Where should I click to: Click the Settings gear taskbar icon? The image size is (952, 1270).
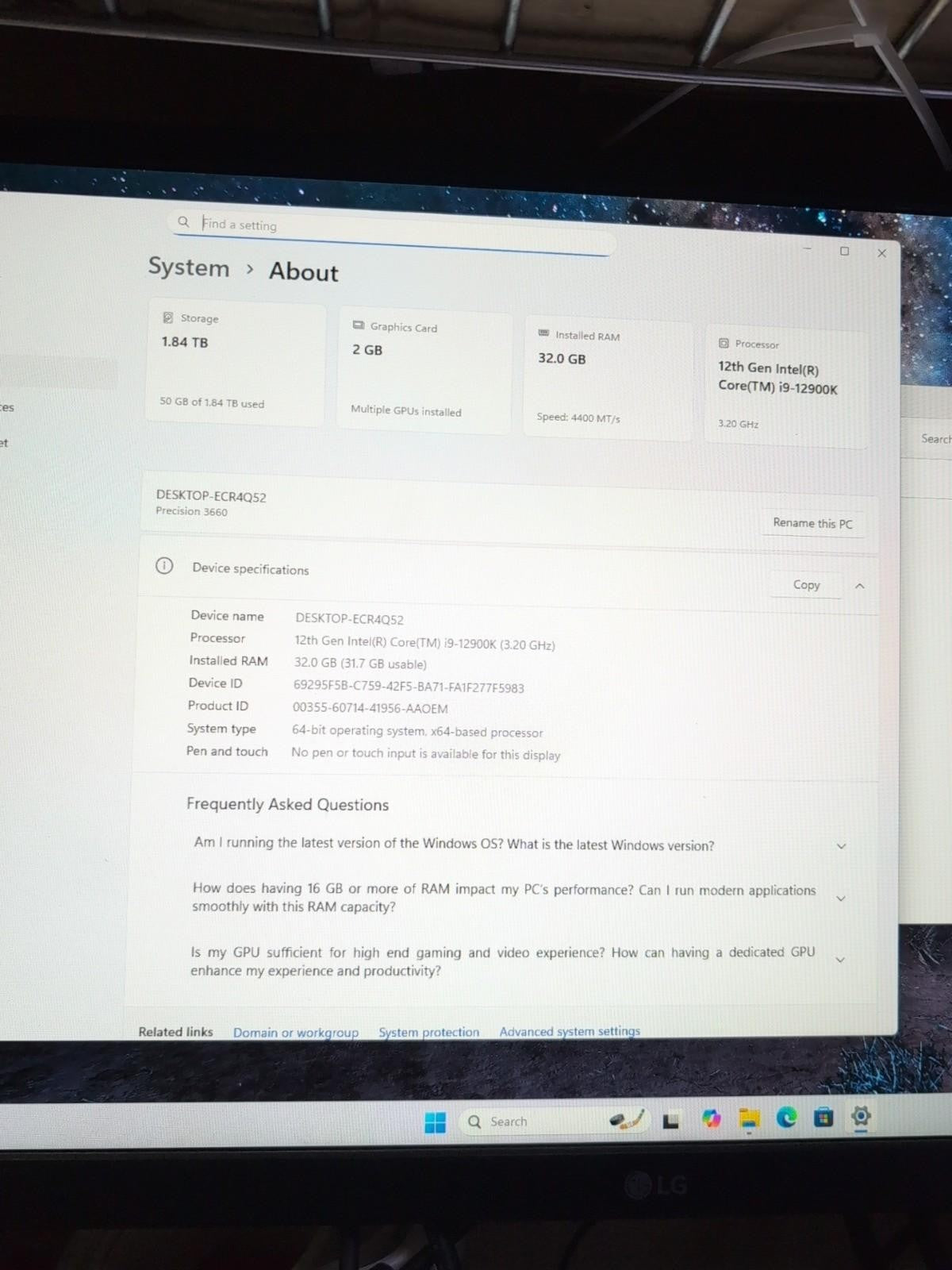(861, 1117)
